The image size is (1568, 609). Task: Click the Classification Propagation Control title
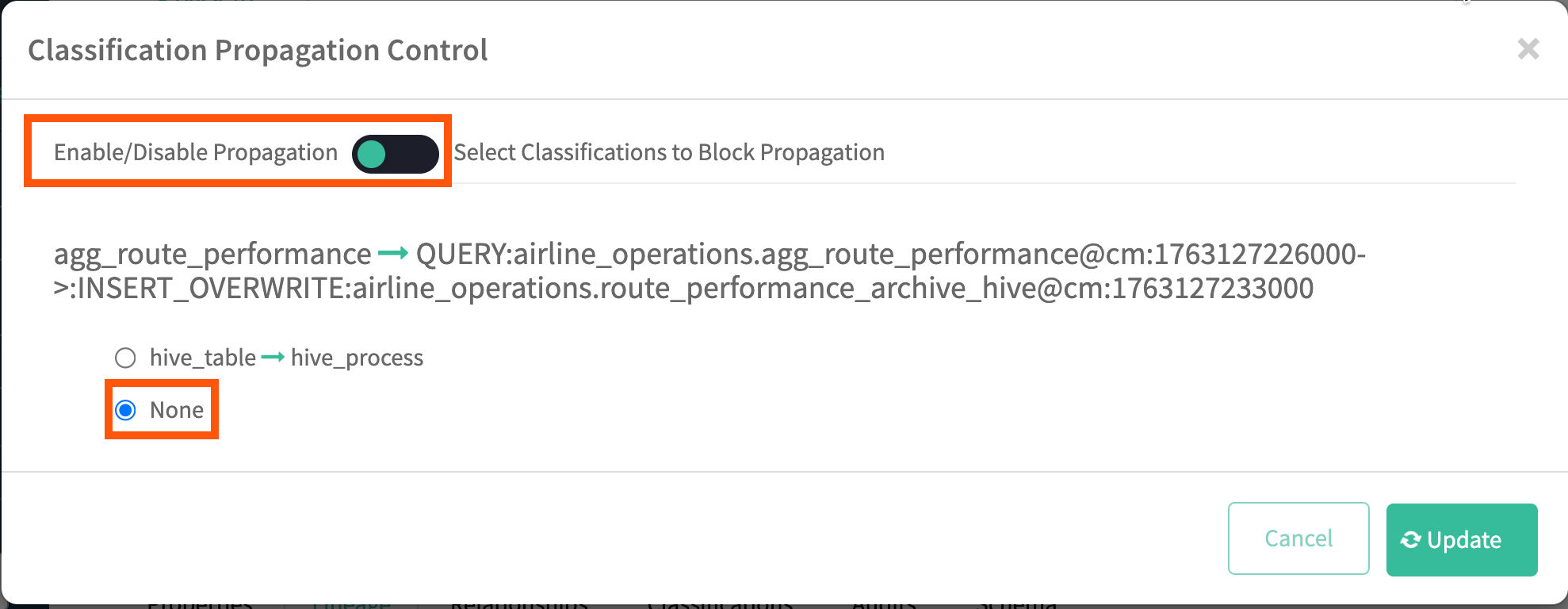coord(258,50)
